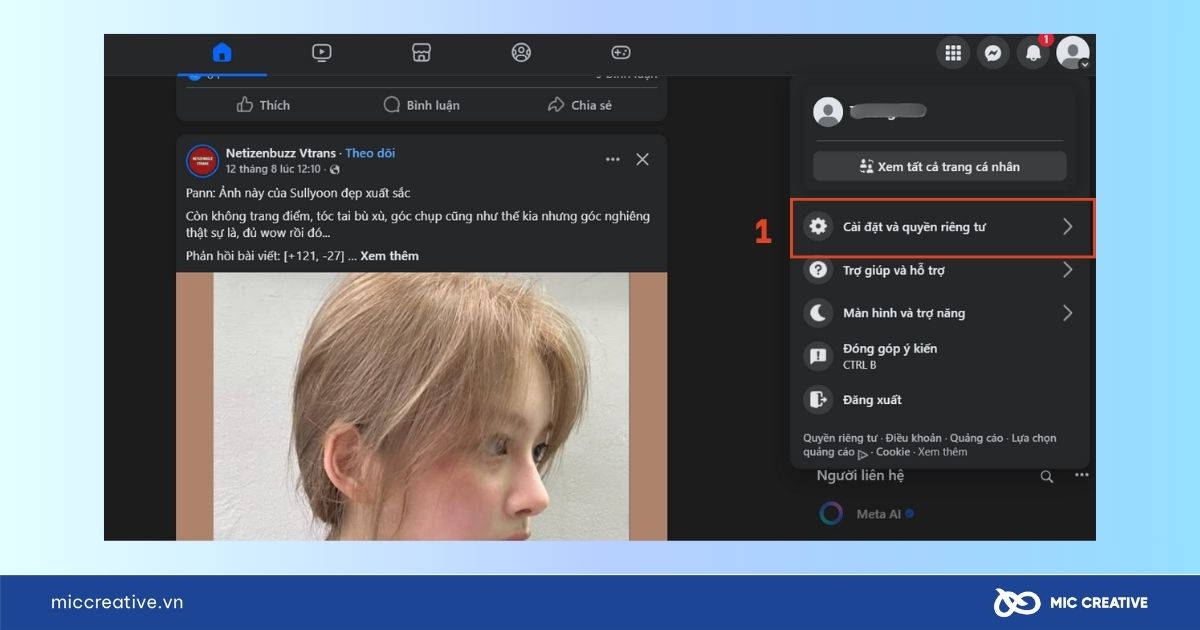Select Đăng xuất to log out
Image resolution: width=1200 pixels, height=630 pixels.
(940, 400)
